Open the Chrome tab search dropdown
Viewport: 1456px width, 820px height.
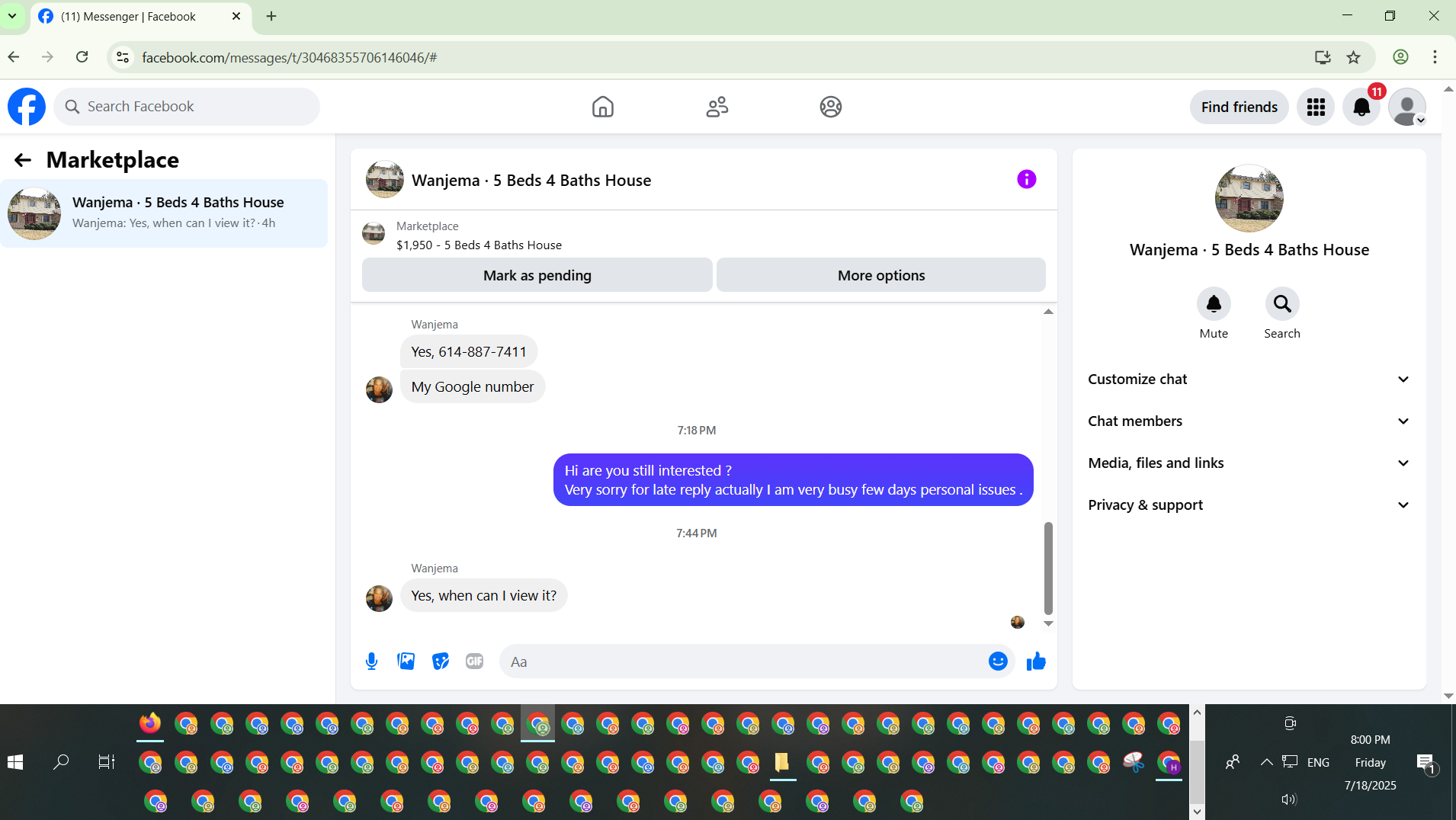click(12, 16)
